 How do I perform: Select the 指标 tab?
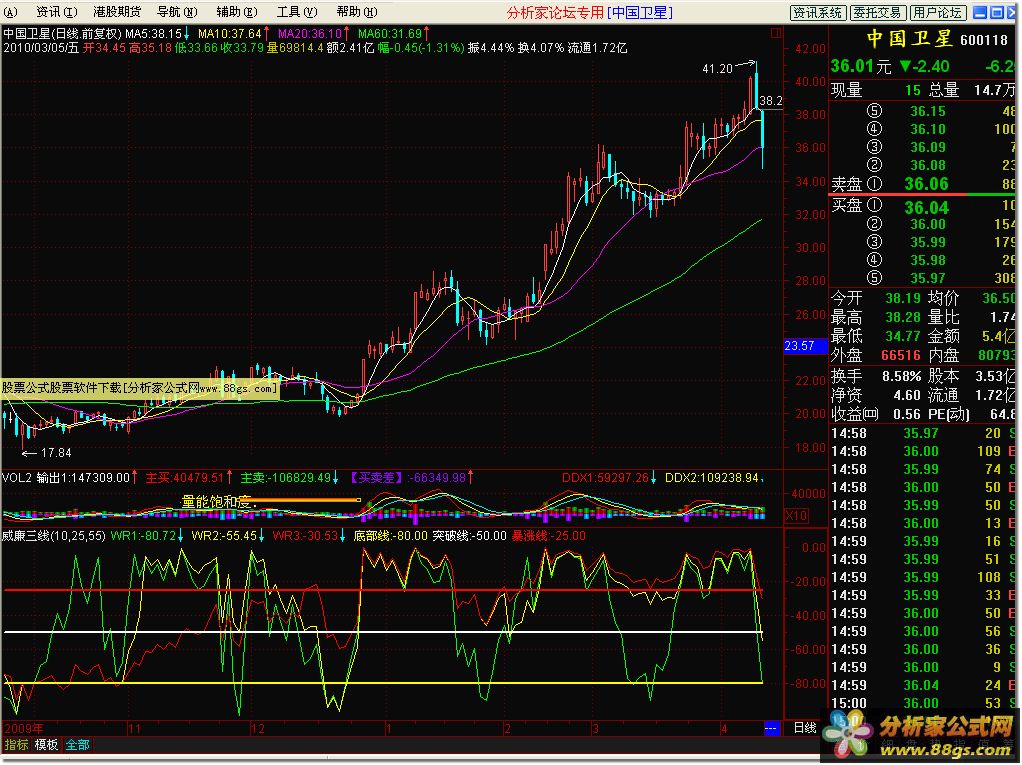[16, 744]
